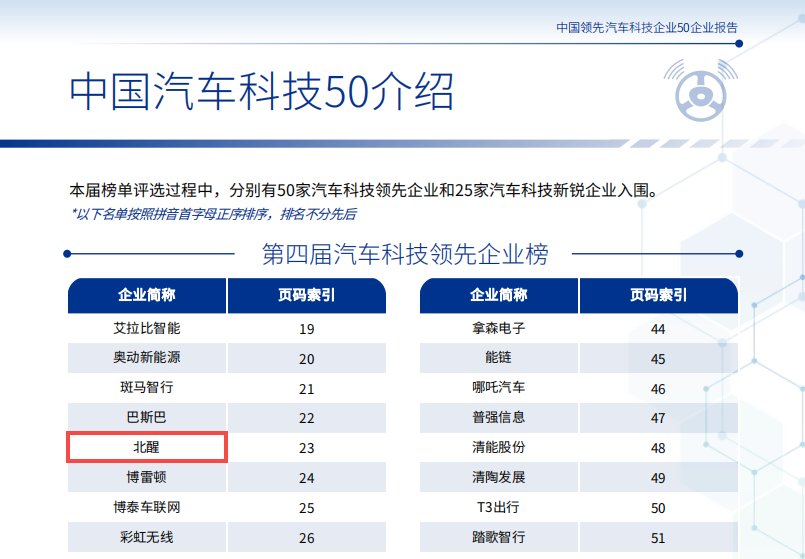
Task: Click 普强信息 in the company list
Action: click(498, 418)
